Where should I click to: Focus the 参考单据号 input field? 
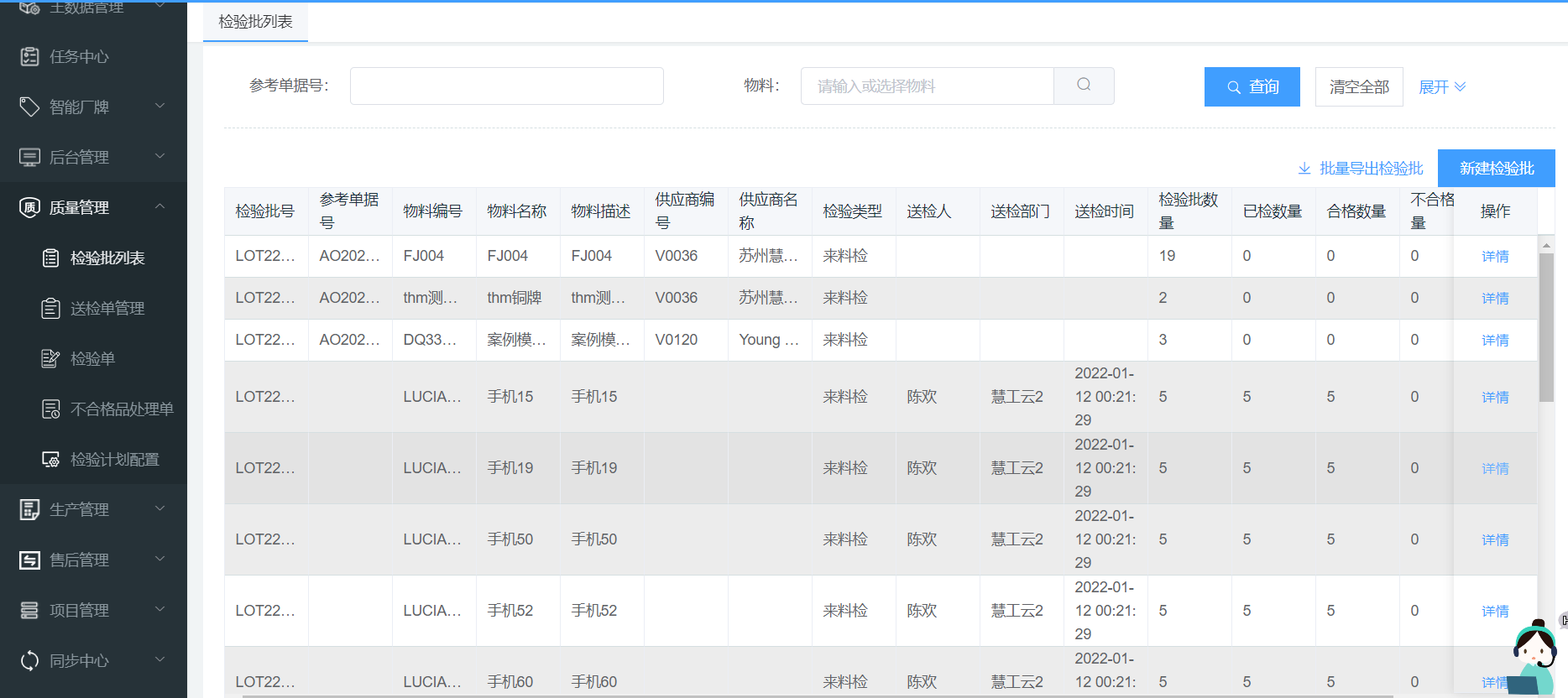[506, 86]
